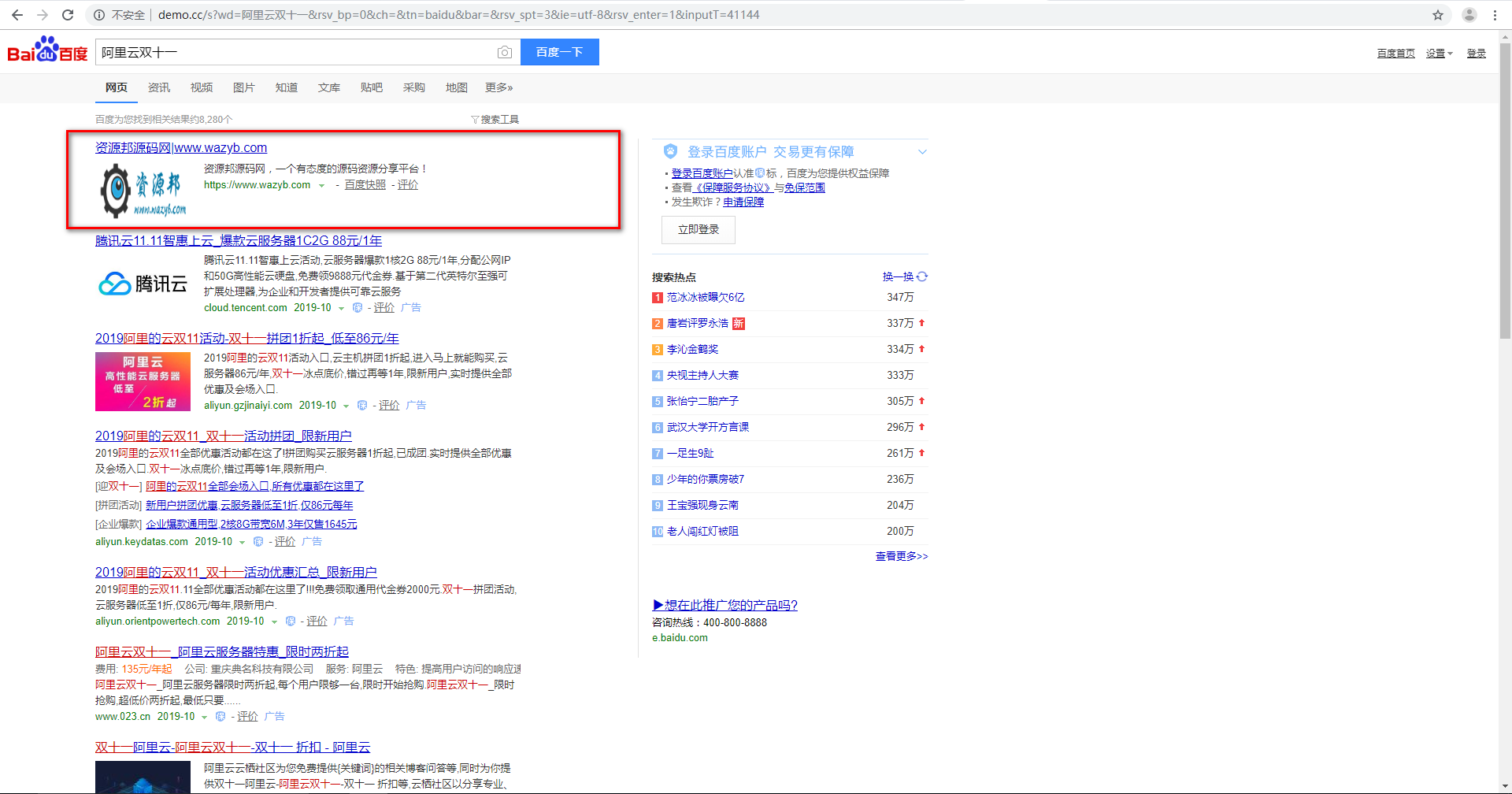Open the 想在此推广您的产品吗? link
1512x794 pixels.
tap(725, 605)
